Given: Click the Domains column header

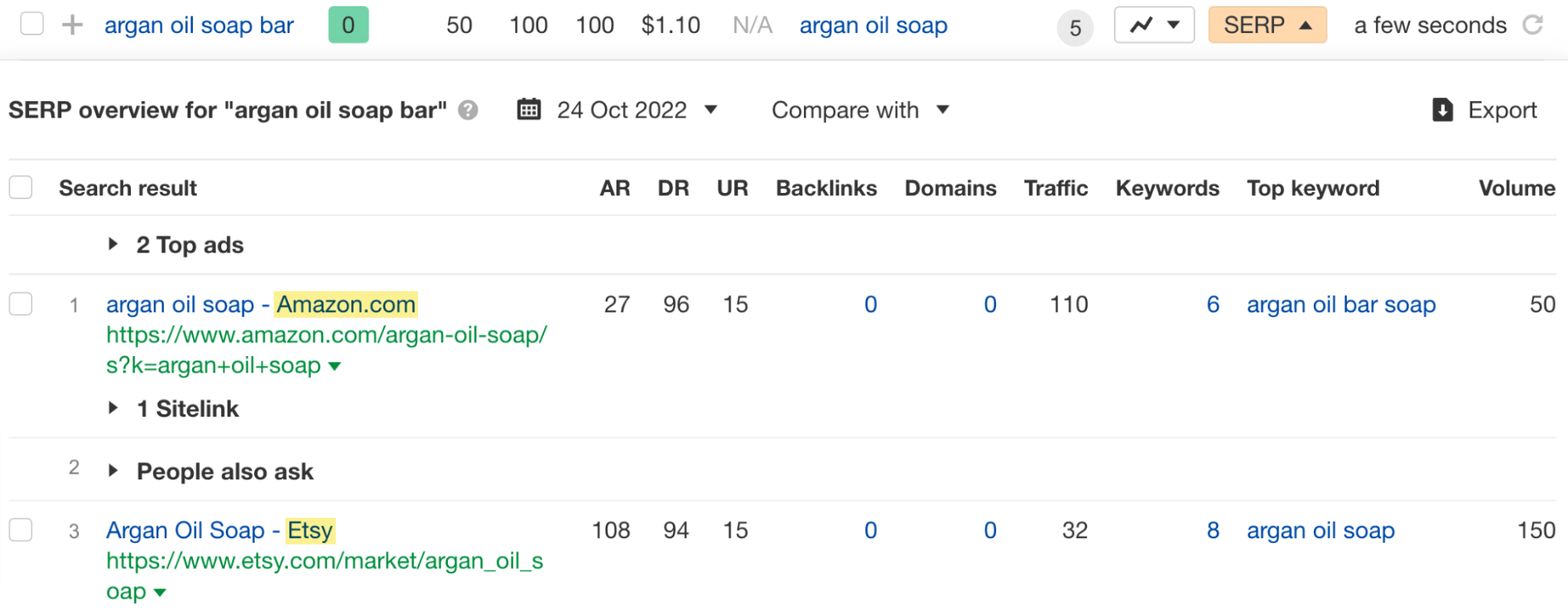Looking at the screenshot, I should point(950,188).
